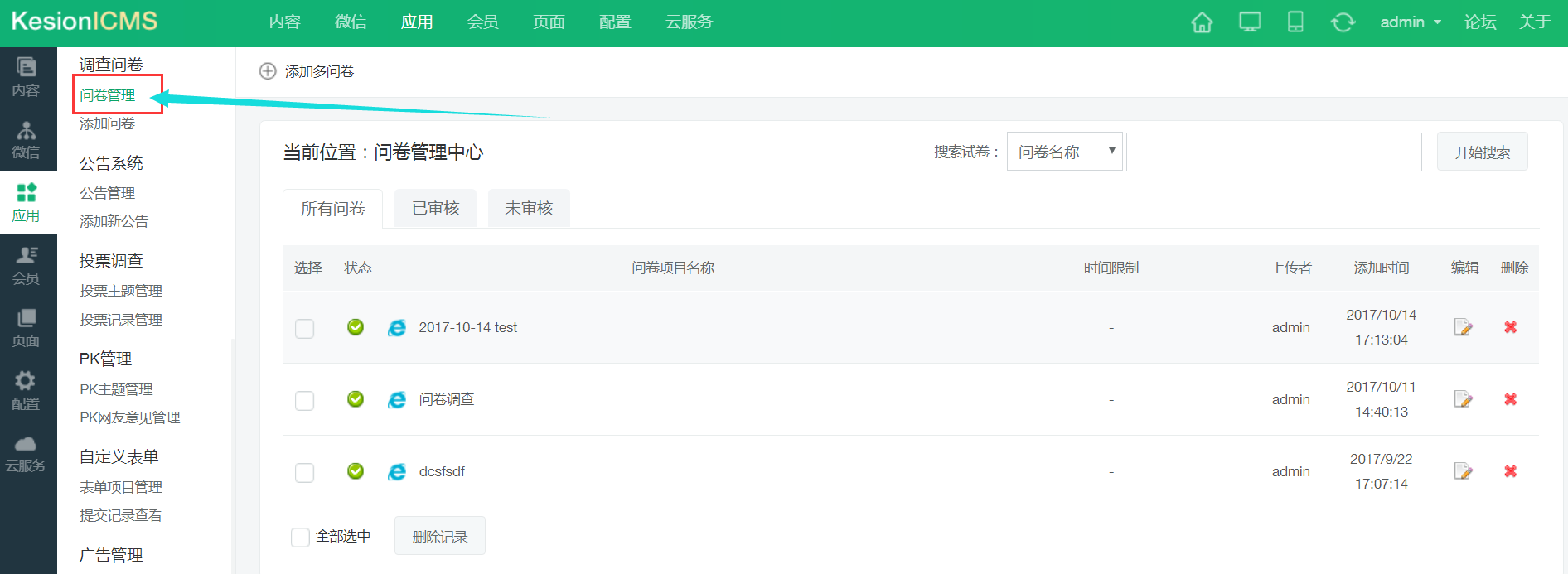This screenshot has width=1568, height=574.
Task: Focus the questionnaire search text field
Action: 1273,152
